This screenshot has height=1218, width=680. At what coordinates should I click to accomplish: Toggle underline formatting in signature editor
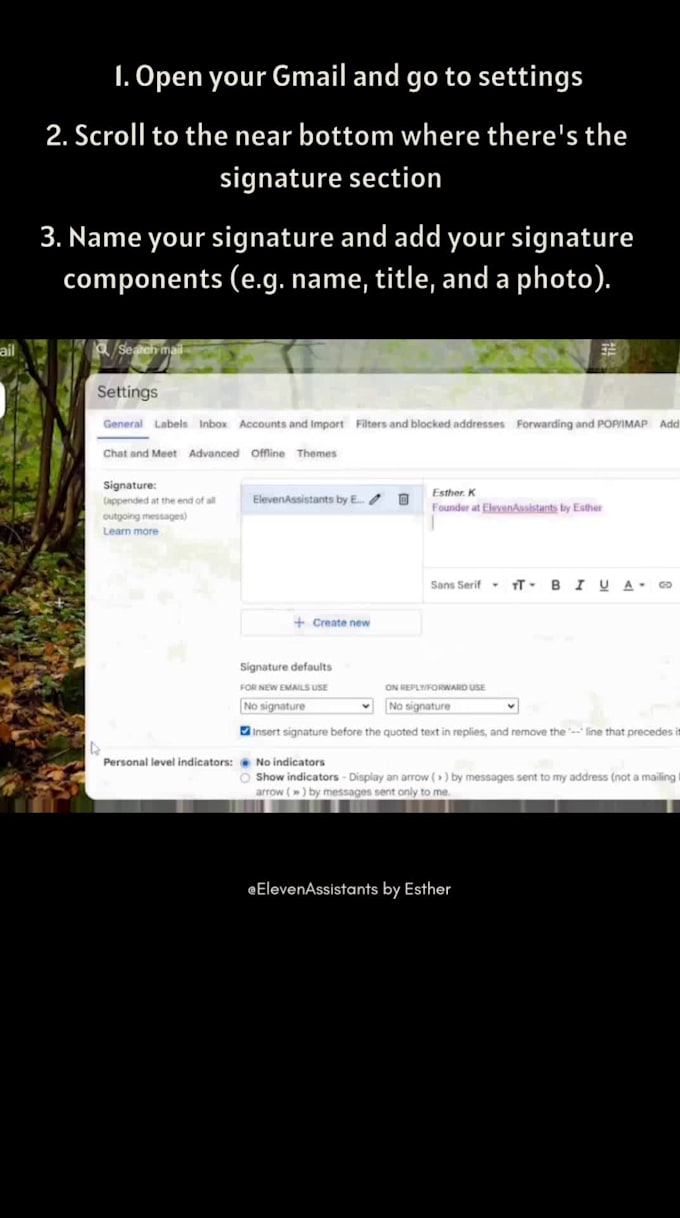coord(603,585)
